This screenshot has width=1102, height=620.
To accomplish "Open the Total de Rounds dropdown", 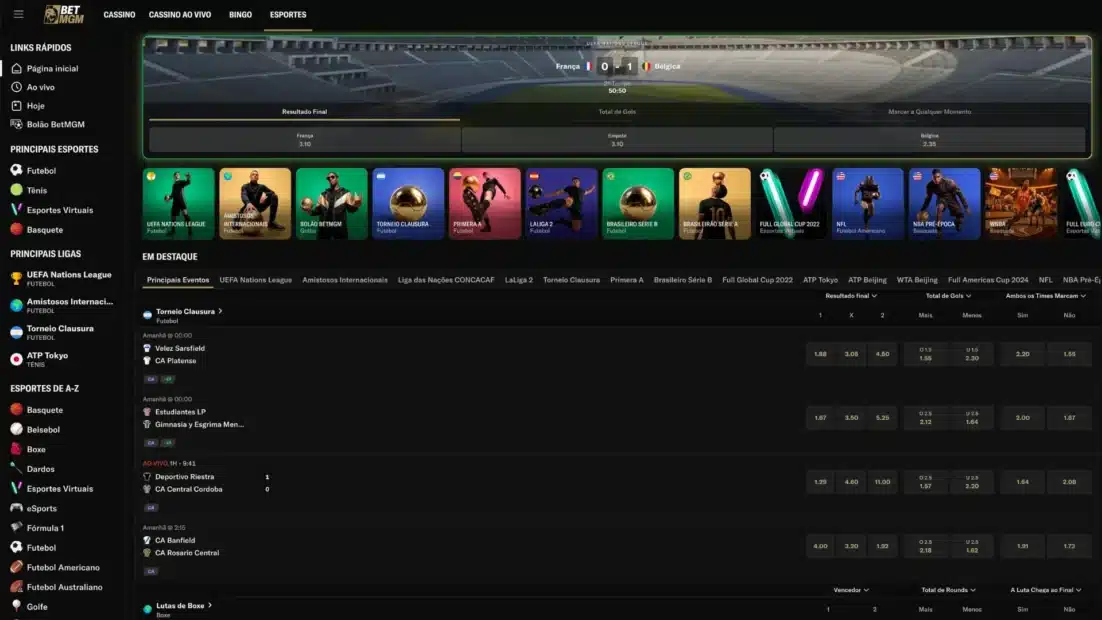I will click(948, 590).
